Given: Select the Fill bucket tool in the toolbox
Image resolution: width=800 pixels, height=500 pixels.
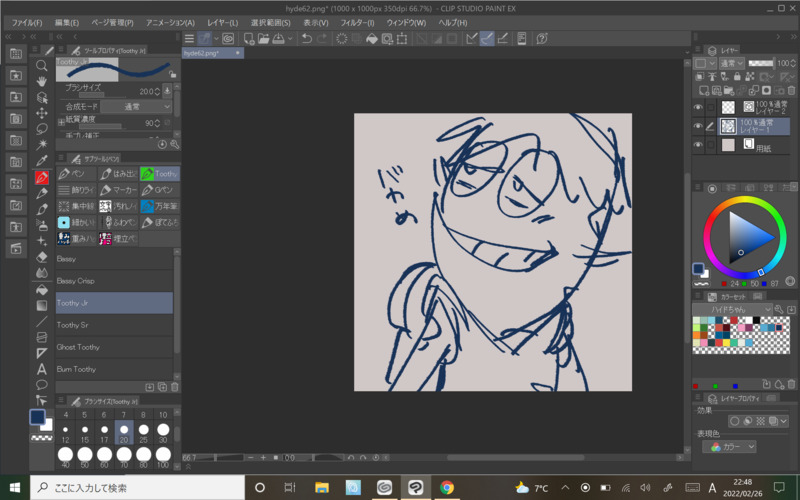Looking at the screenshot, I should pos(42,289).
